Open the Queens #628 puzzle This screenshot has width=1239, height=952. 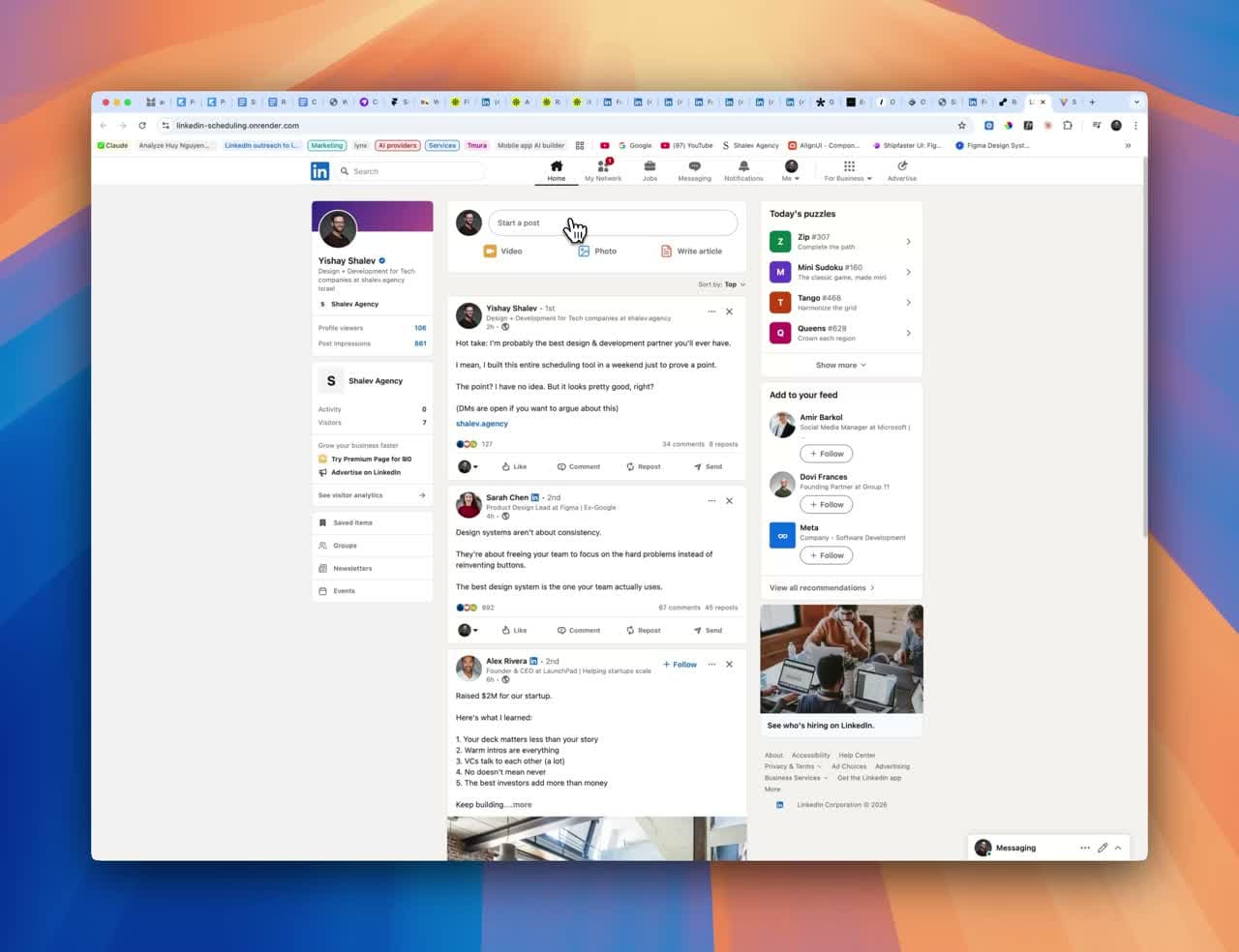coord(841,333)
